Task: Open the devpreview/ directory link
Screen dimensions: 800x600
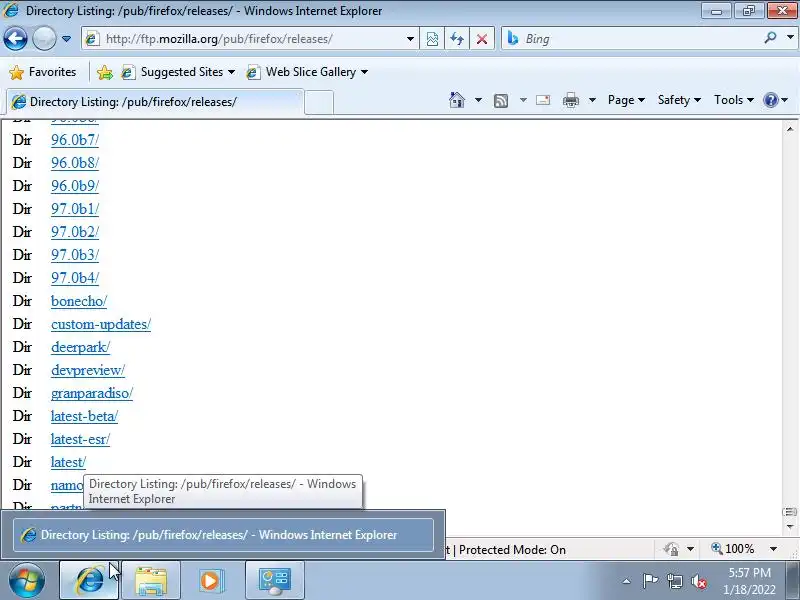Action: (88, 370)
